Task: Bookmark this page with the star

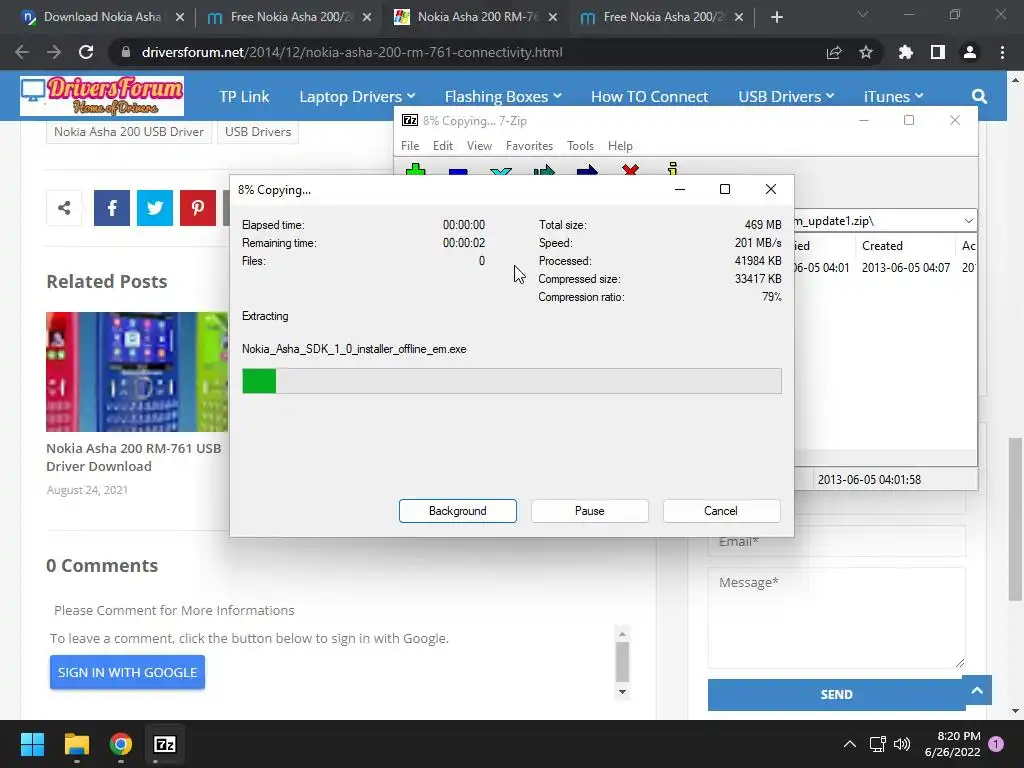Action: [x=866, y=52]
